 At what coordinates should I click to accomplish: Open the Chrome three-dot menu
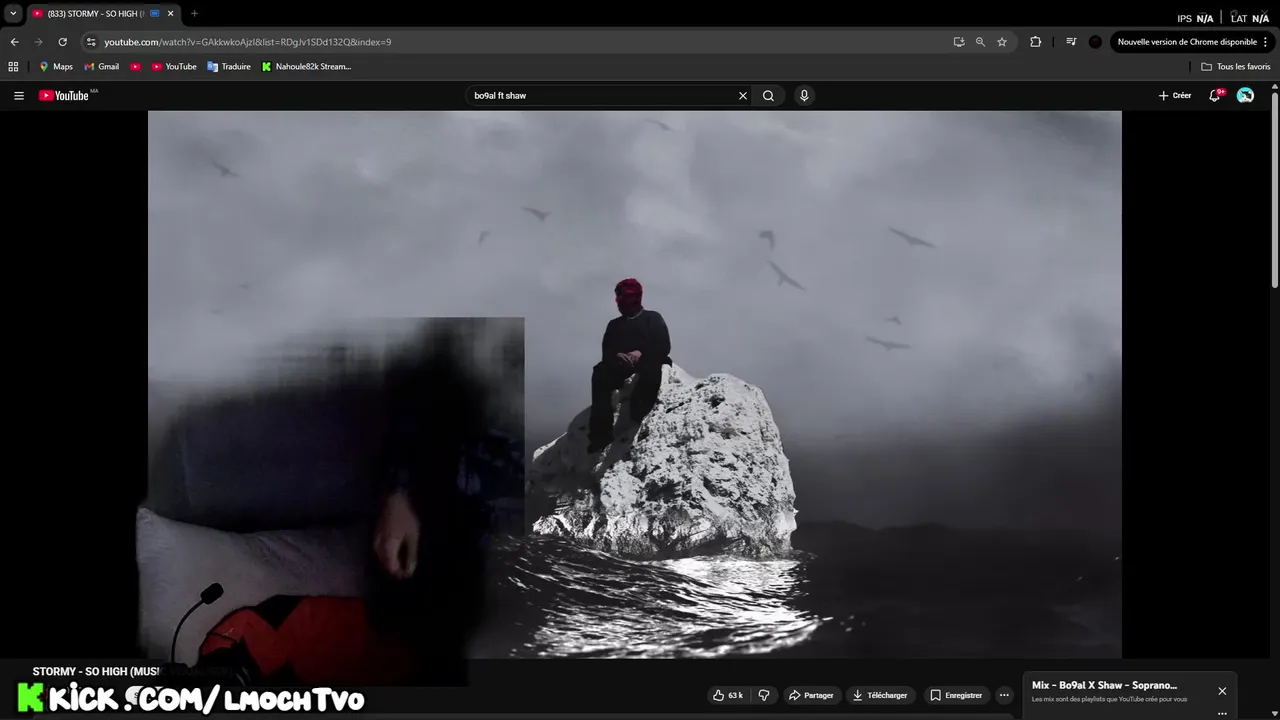1266,42
